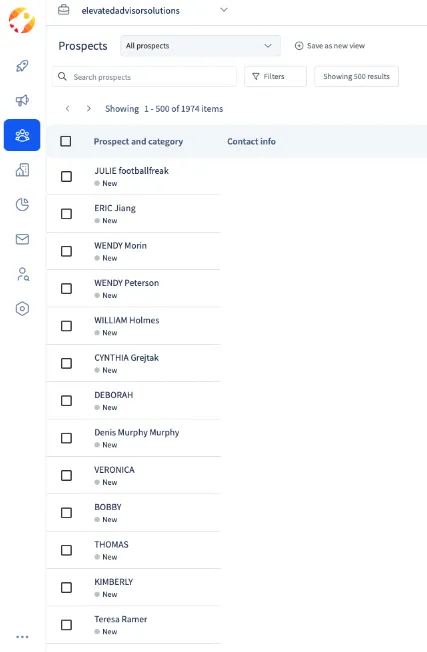This screenshot has width=427, height=652.
Task: Tick the checkbox for JULIE footballfreak
Action: click(x=67, y=176)
